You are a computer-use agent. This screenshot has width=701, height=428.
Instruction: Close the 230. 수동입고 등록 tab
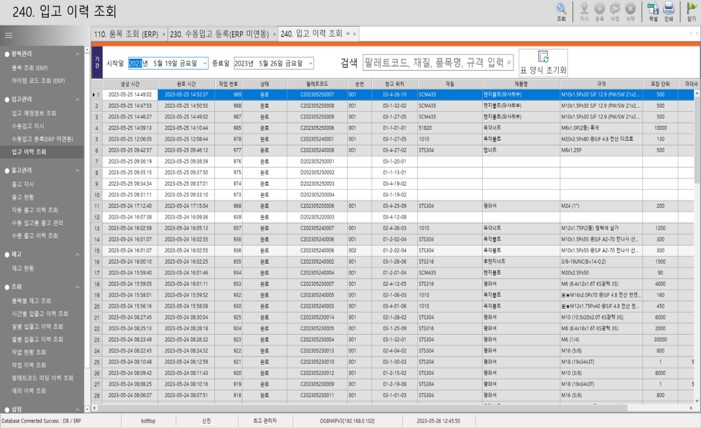(x=274, y=34)
